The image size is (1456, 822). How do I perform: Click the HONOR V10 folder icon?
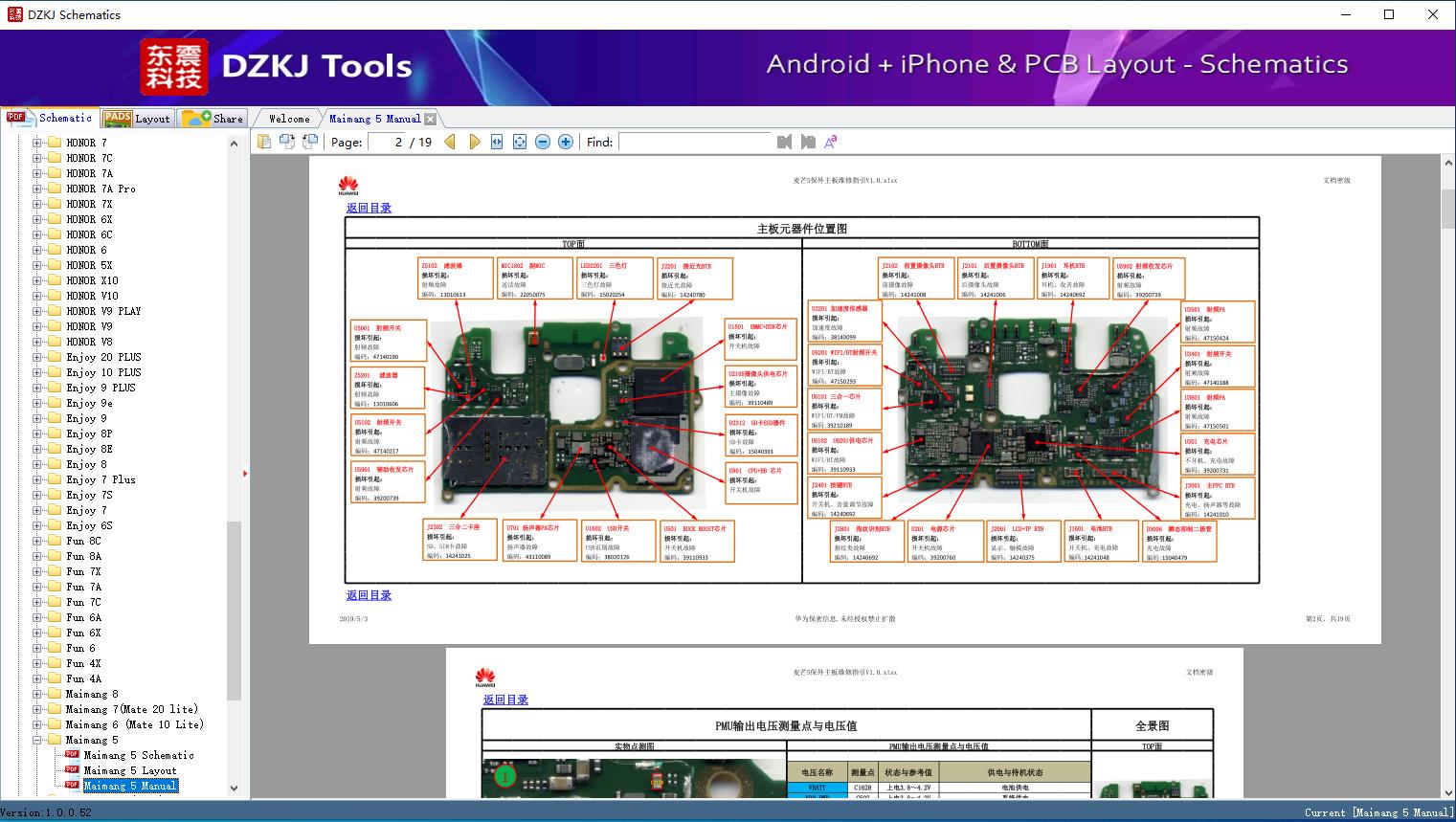pos(55,296)
